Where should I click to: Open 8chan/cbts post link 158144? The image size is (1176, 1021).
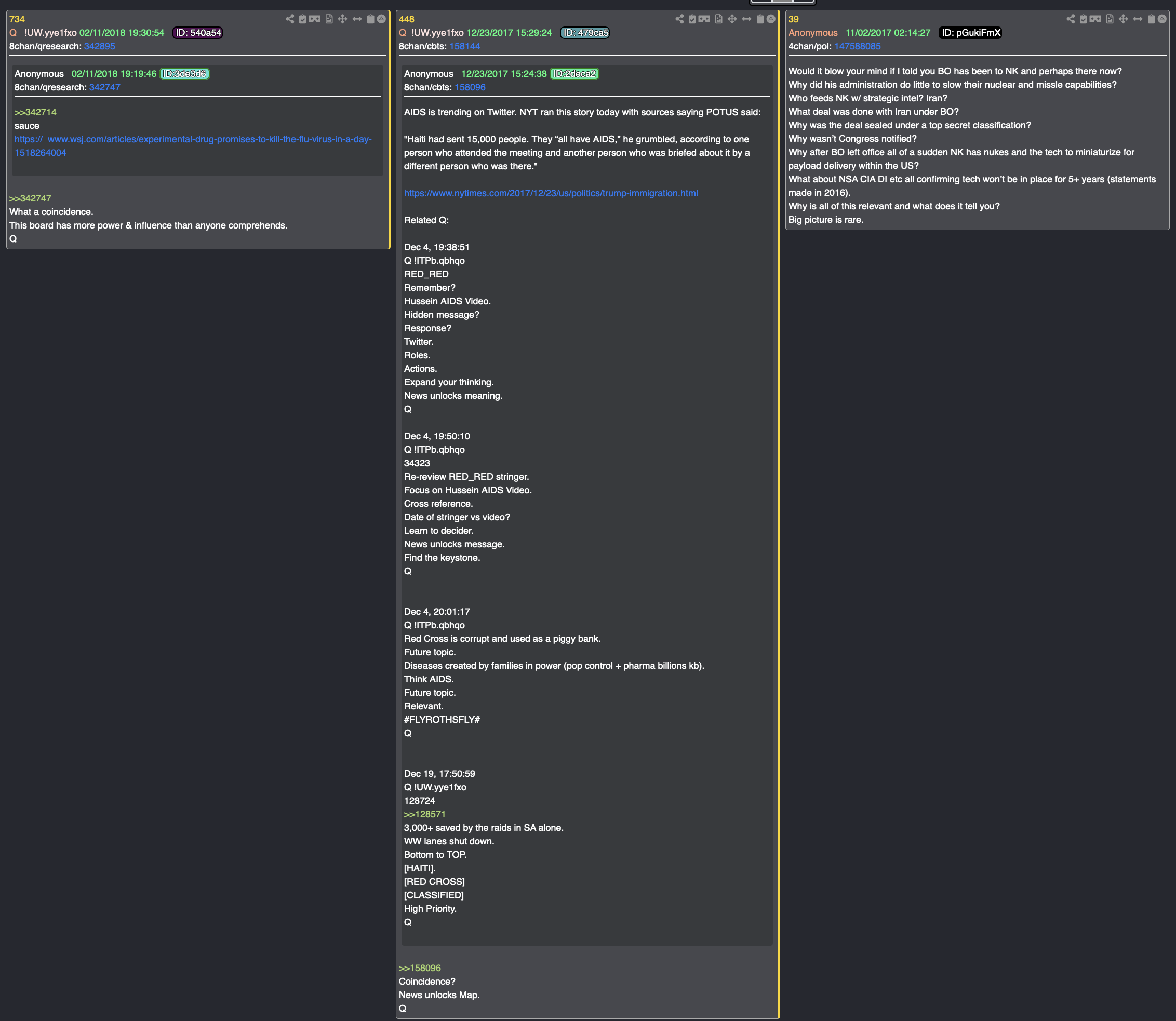pos(465,46)
